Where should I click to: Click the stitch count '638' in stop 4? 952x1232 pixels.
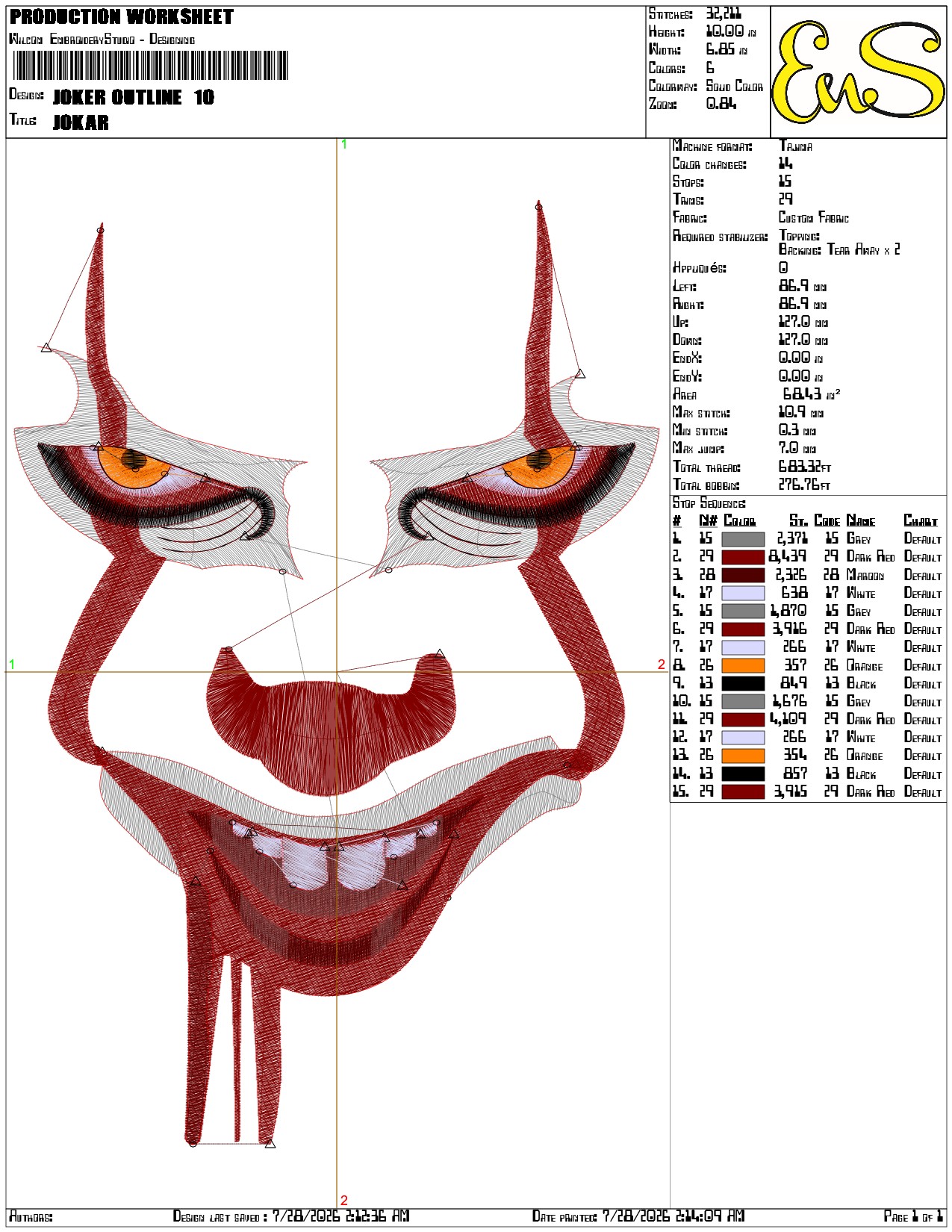click(794, 594)
